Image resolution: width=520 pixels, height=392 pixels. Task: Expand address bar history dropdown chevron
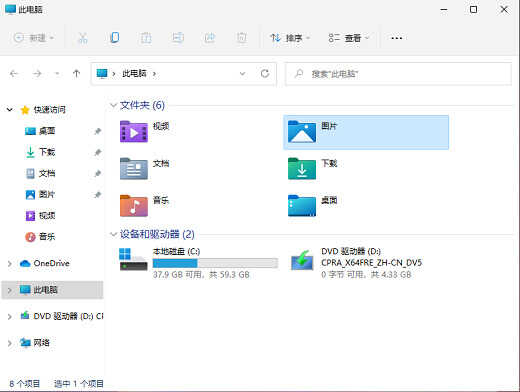click(243, 74)
